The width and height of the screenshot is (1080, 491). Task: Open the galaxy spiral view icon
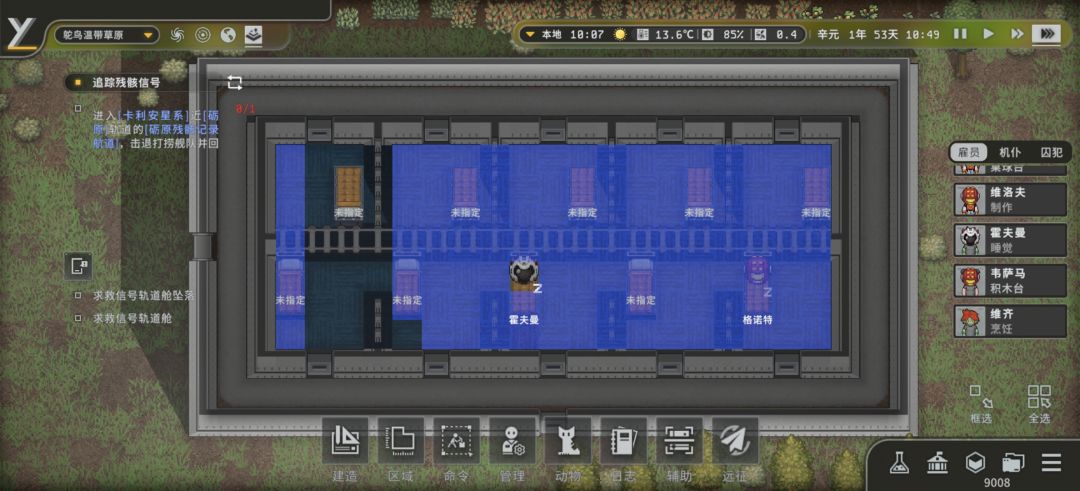[177, 35]
